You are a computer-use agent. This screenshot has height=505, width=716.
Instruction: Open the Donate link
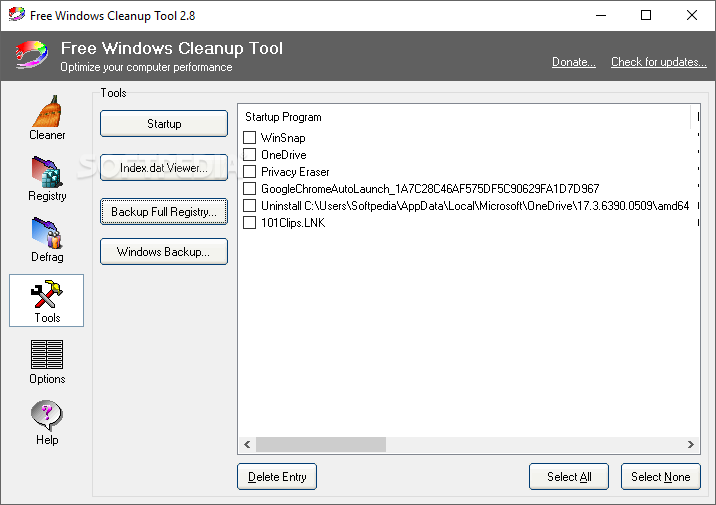(574, 62)
